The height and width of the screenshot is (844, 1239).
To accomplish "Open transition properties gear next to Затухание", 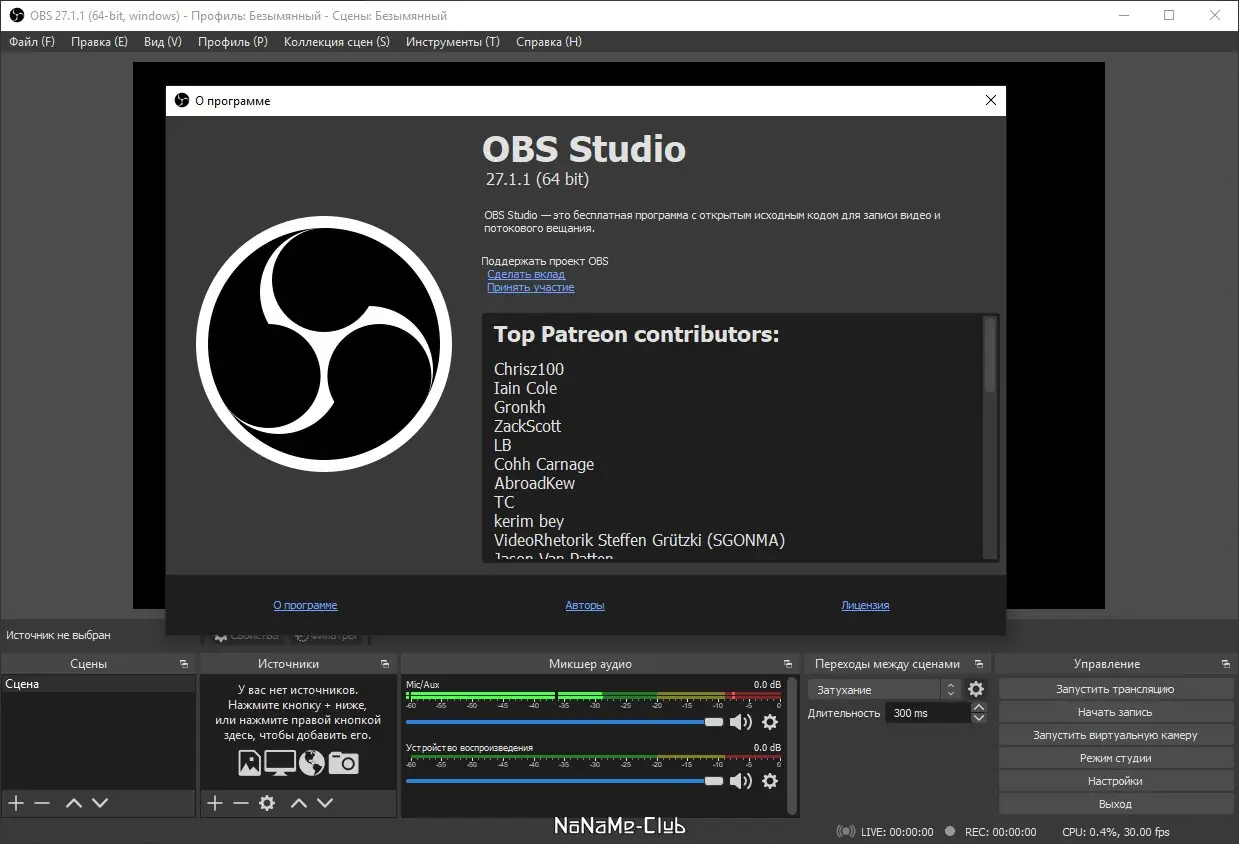I will point(976,689).
